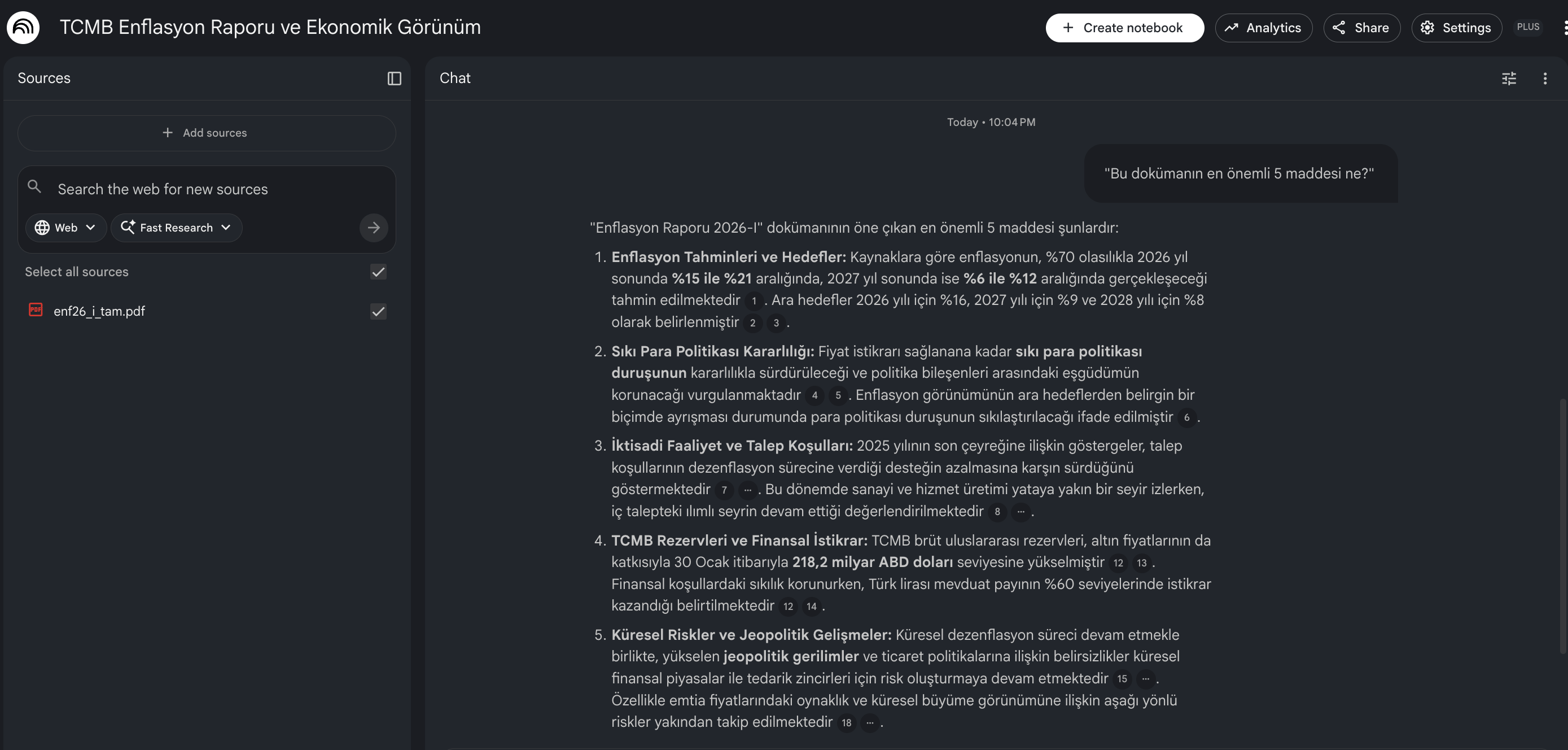Toggle Select all sources checkbox
Screen dimensions: 1568x750
coord(378,272)
